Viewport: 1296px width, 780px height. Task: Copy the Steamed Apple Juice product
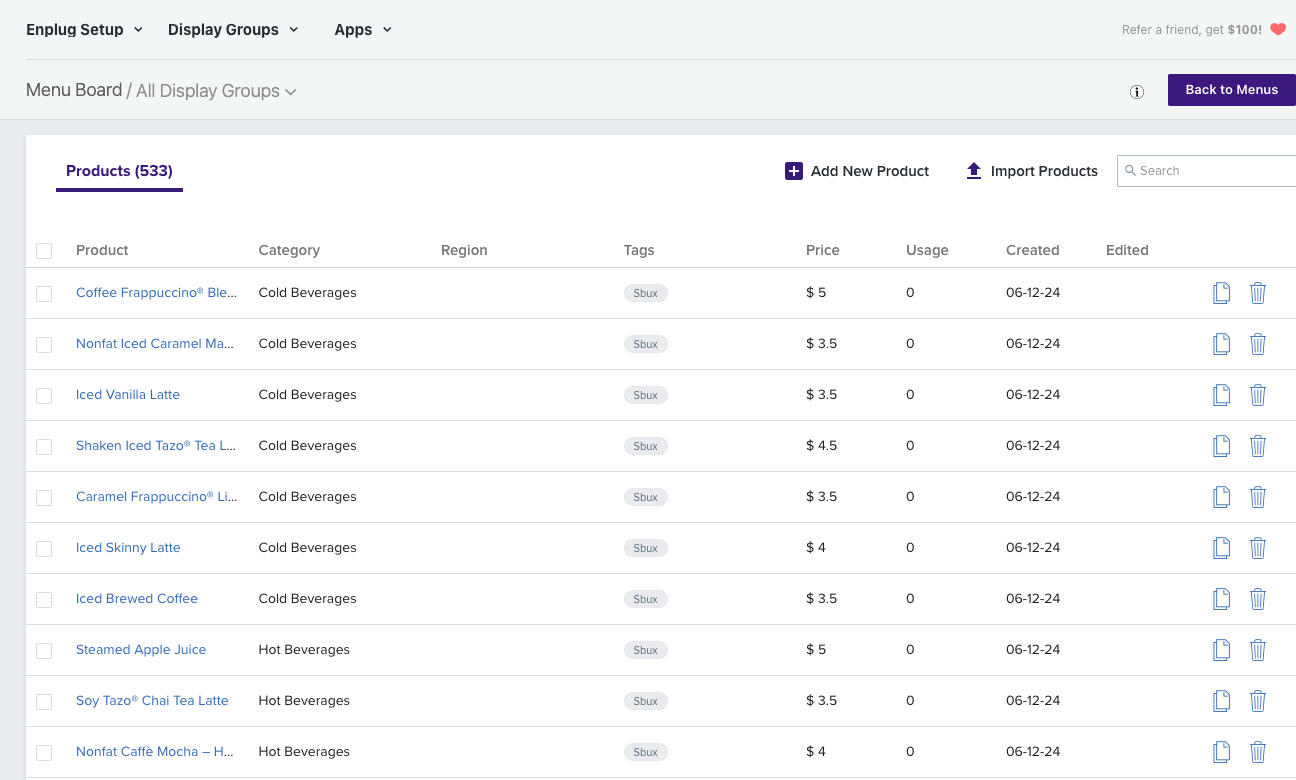pos(1221,649)
